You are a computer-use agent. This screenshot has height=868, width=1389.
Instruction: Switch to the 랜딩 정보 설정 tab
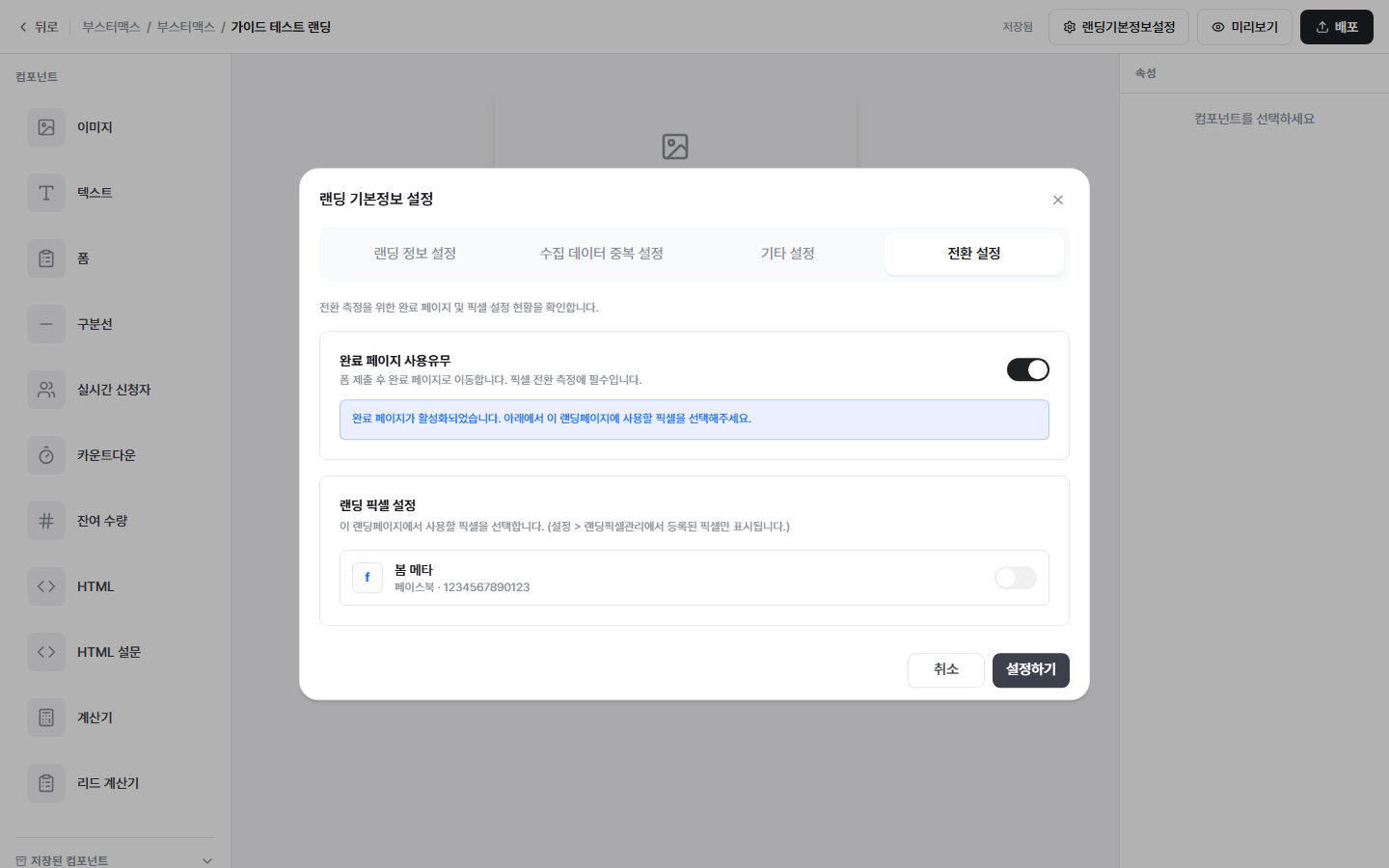(415, 254)
